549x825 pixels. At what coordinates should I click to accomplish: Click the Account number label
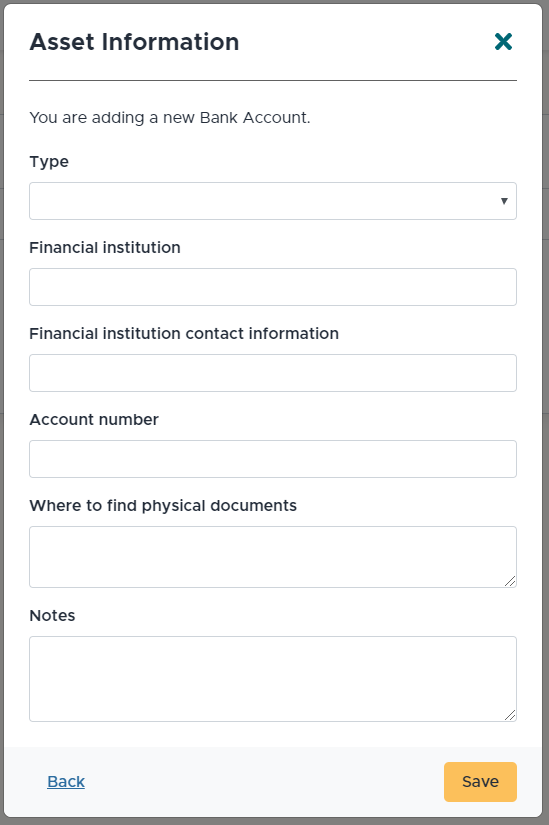click(x=94, y=419)
